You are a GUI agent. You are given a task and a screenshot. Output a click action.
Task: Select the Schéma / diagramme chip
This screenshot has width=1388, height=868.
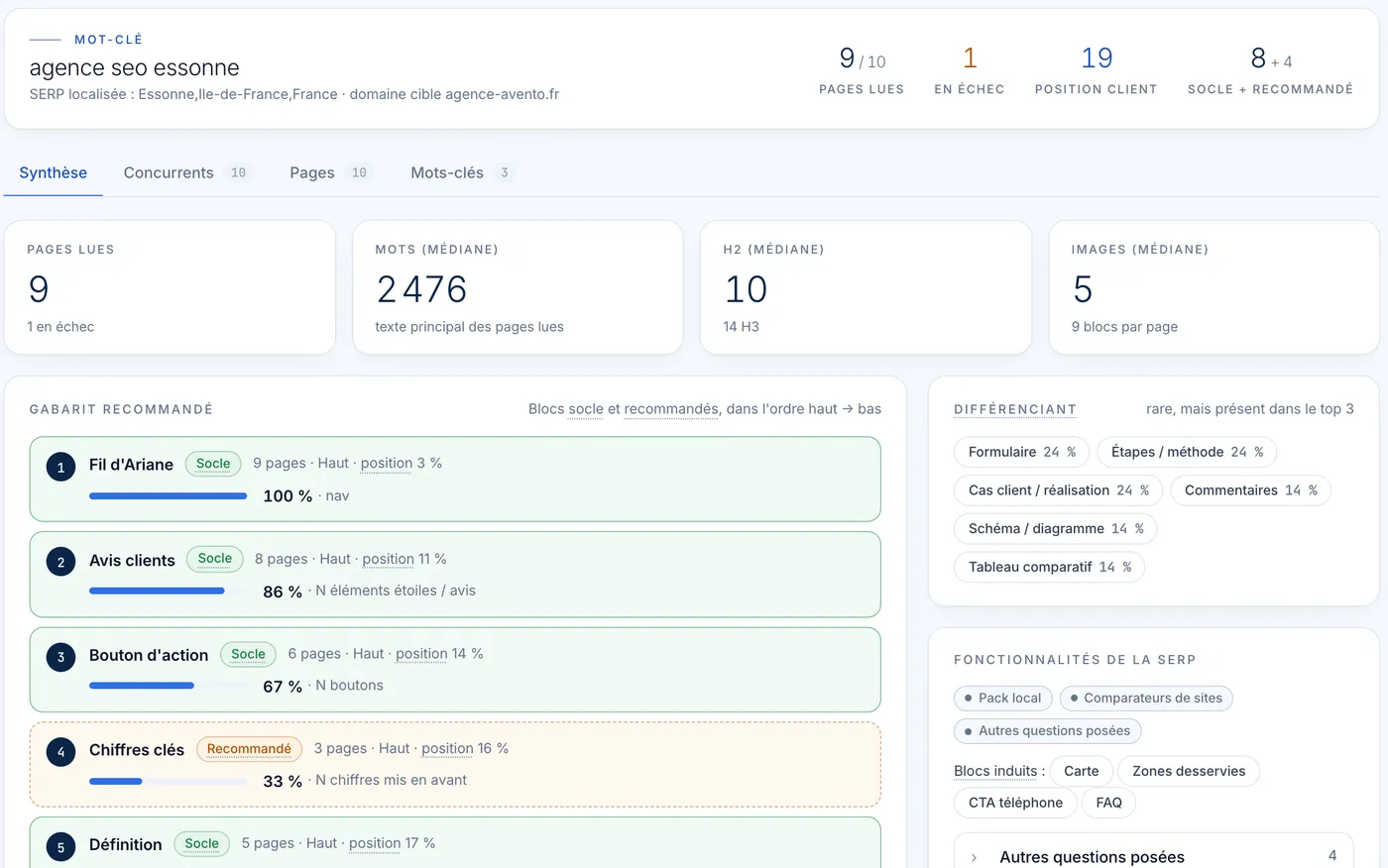pos(1055,529)
